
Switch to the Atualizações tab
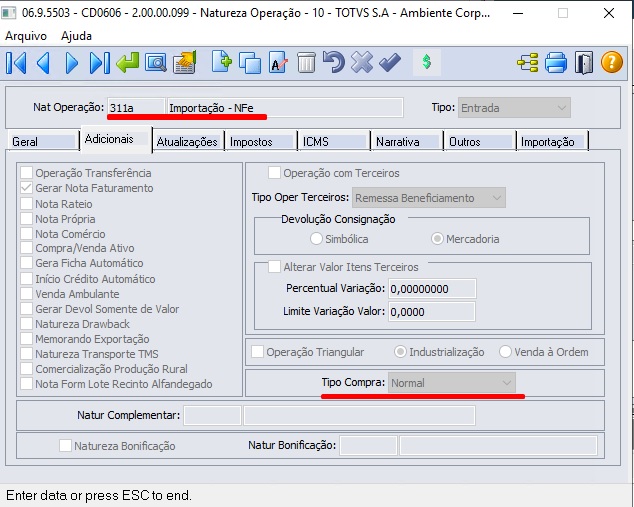[x=188, y=142]
